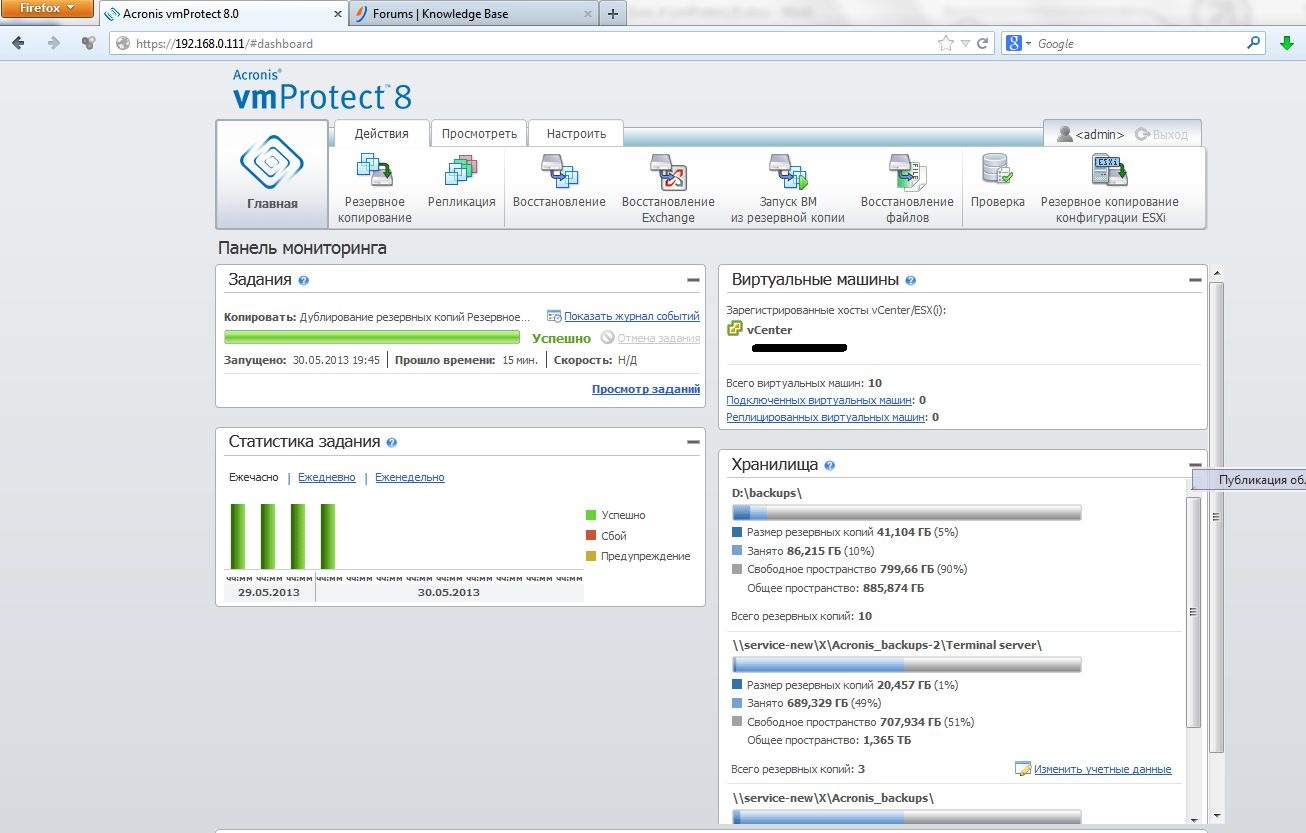
Task: Click the Выход logout icon
Action: [x=1142, y=134]
